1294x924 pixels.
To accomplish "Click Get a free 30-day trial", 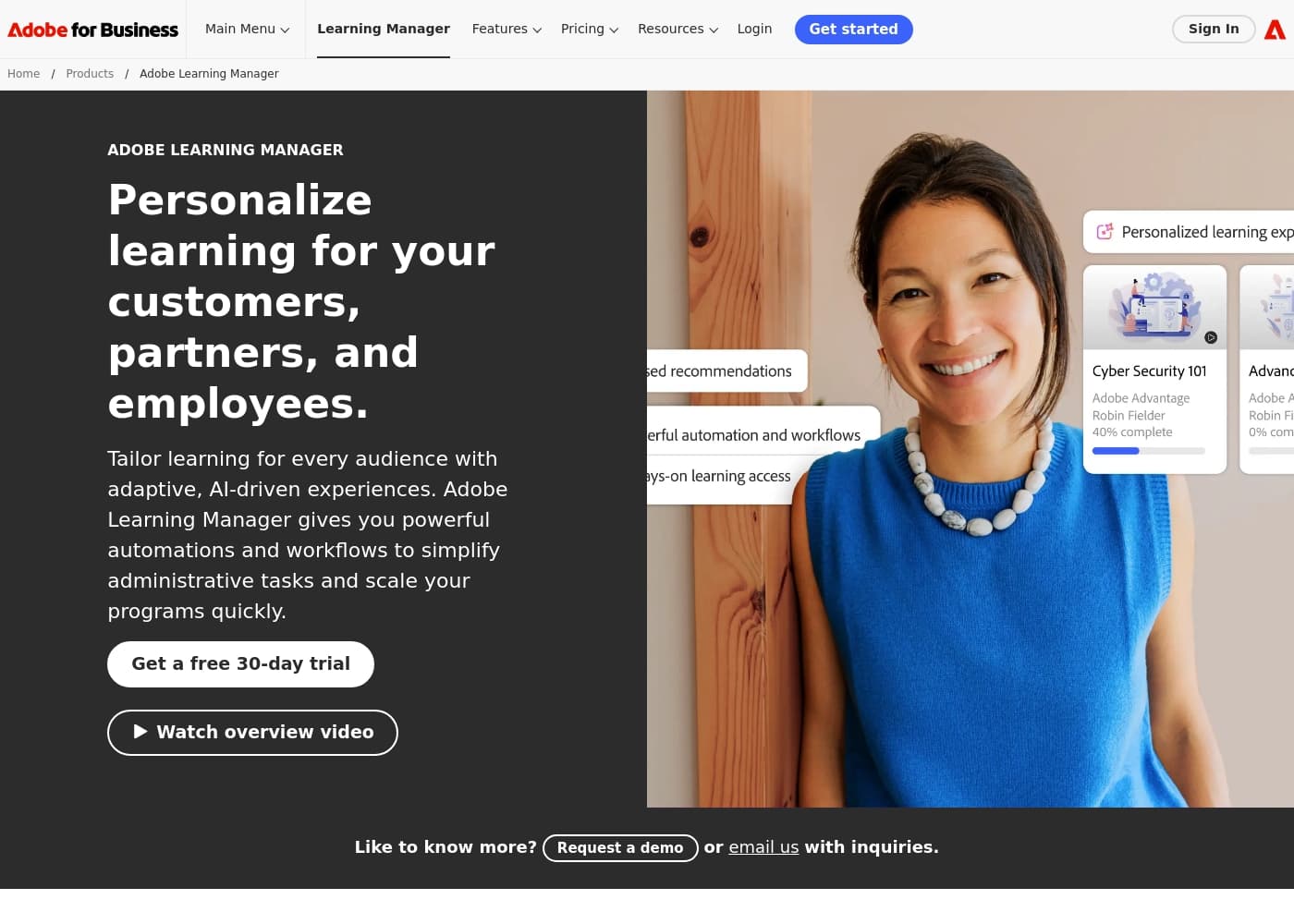I will (x=240, y=664).
